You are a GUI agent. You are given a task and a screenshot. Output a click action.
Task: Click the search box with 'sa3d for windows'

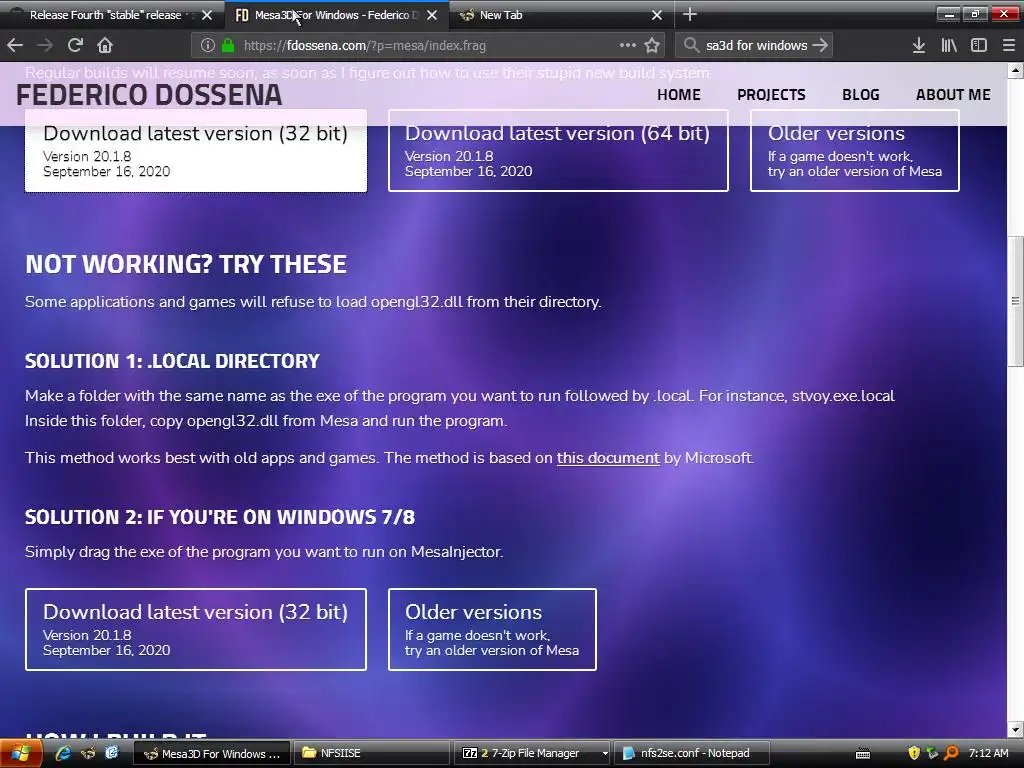(756, 45)
